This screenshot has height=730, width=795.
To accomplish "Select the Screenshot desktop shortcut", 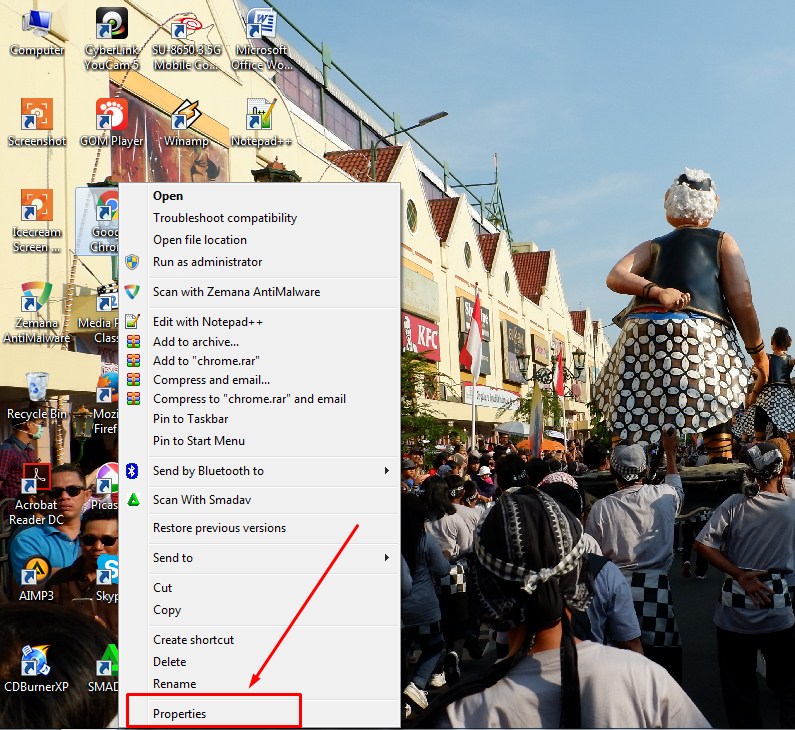I will 37,123.
